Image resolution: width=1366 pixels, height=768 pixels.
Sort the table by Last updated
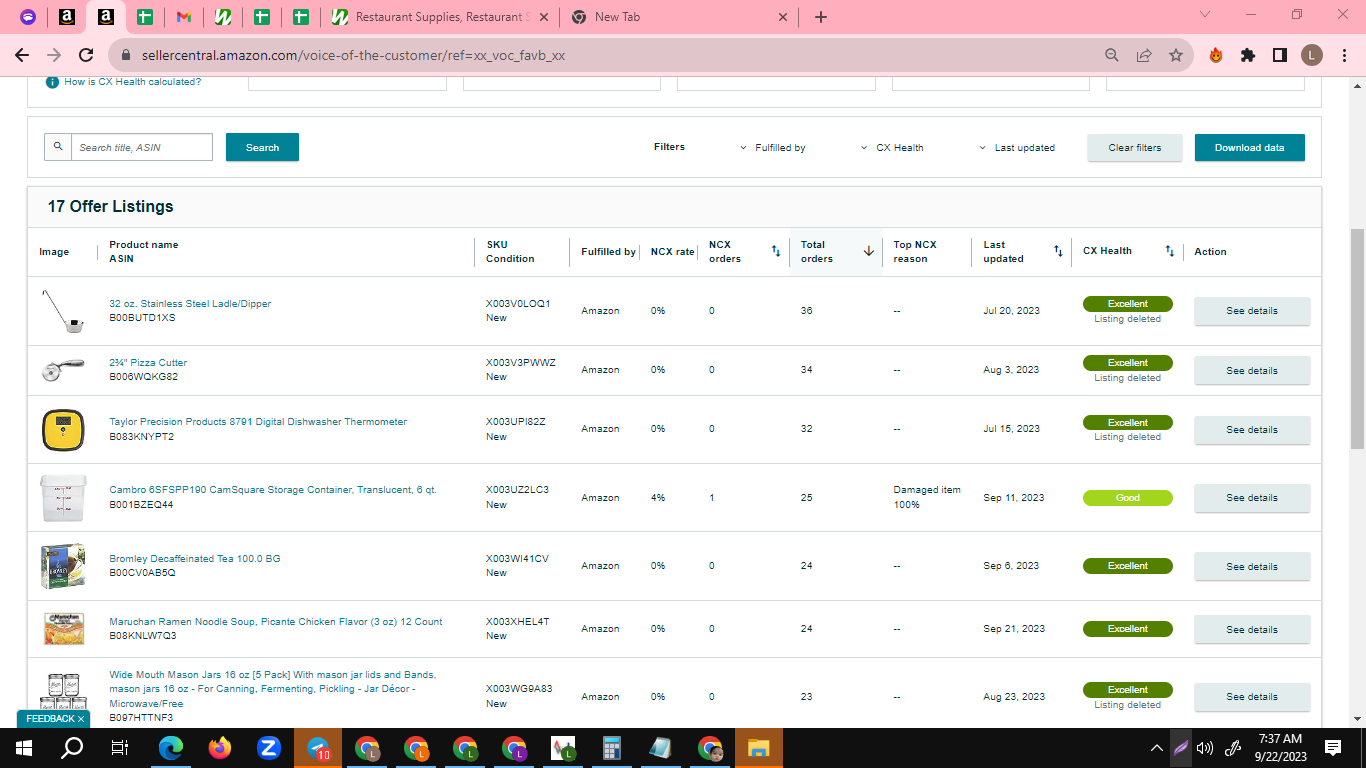(x=1058, y=251)
